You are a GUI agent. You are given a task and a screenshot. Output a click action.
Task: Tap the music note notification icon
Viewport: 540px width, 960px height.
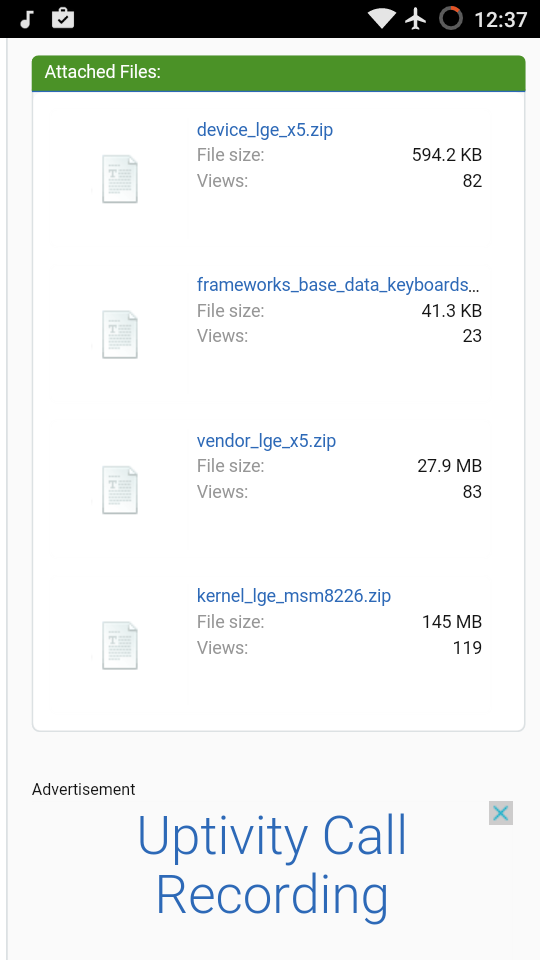point(26,19)
